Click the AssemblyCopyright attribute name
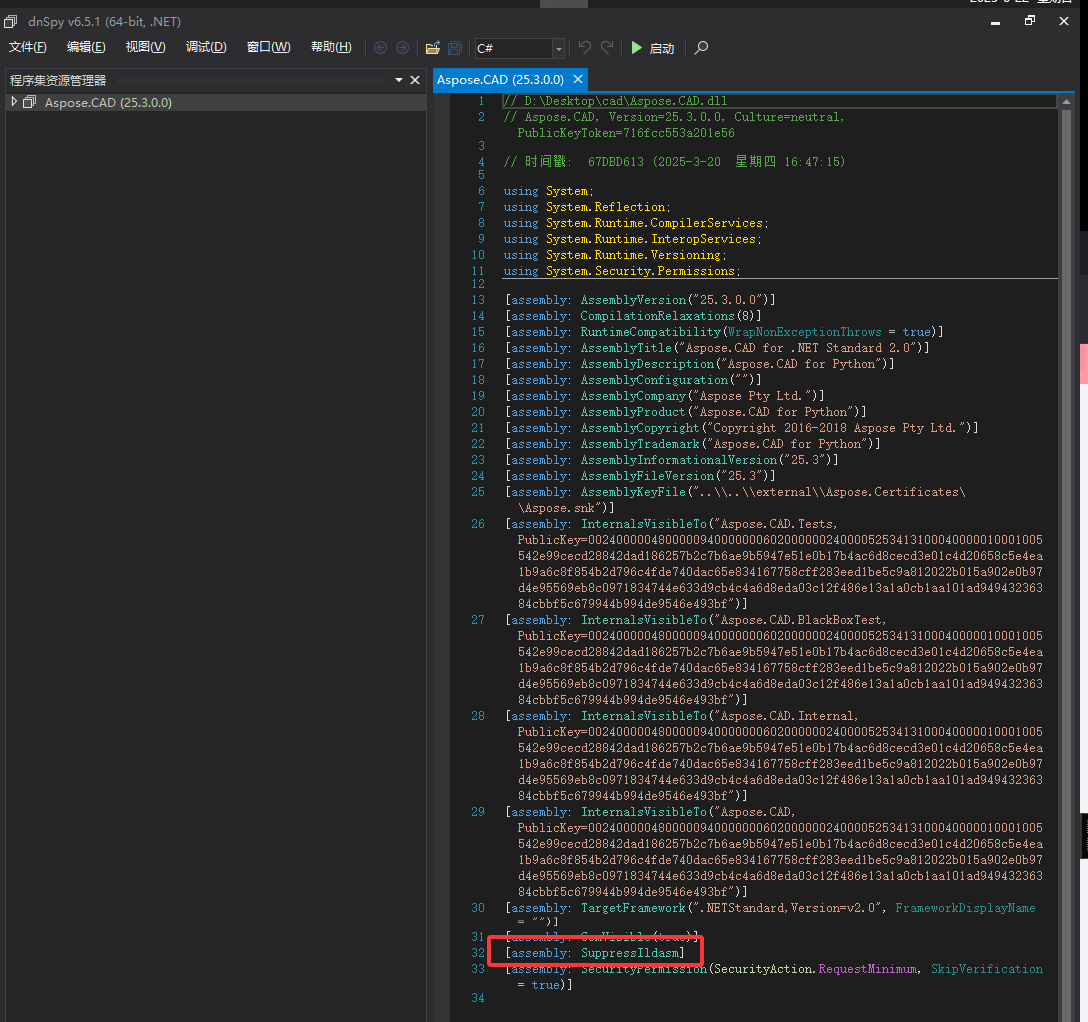 [x=640, y=427]
